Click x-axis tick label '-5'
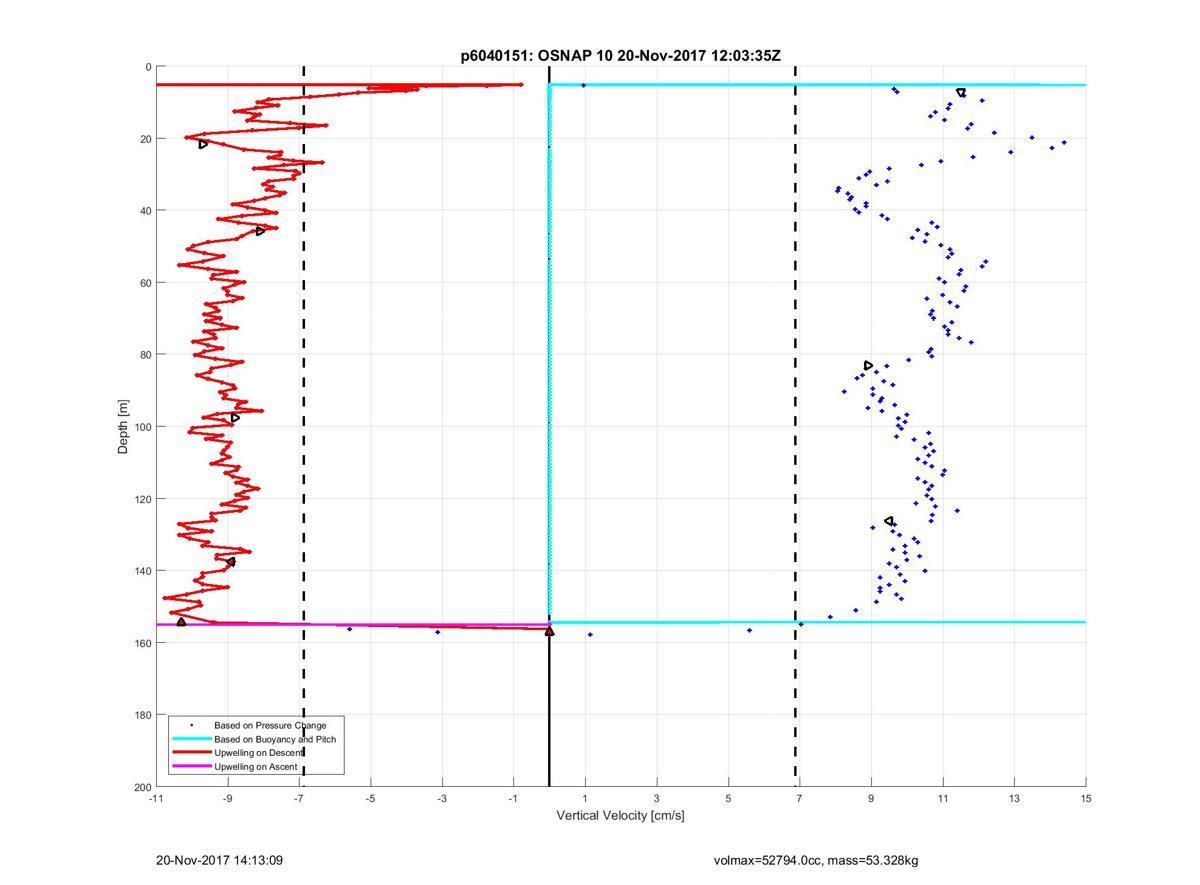The width and height of the screenshot is (1200, 885). [370, 798]
